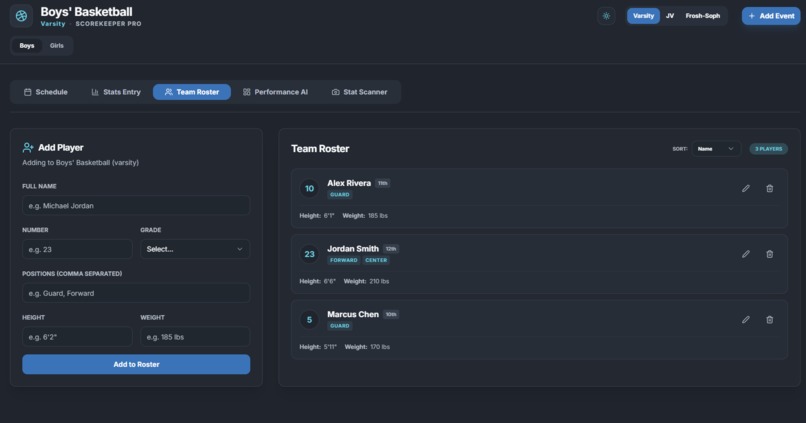Image resolution: width=806 pixels, height=423 pixels.
Task: Click the Team Roster panel heading
Action: pos(320,149)
